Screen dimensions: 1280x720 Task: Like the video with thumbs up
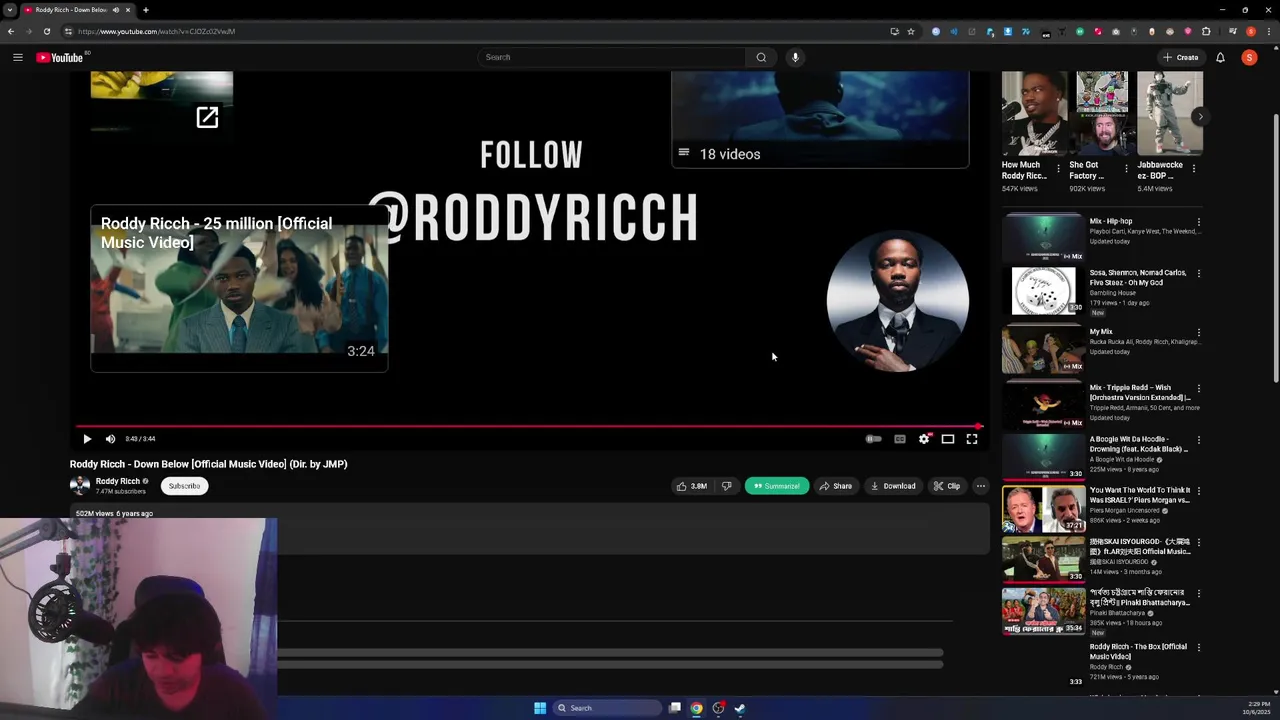click(x=692, y=486)
